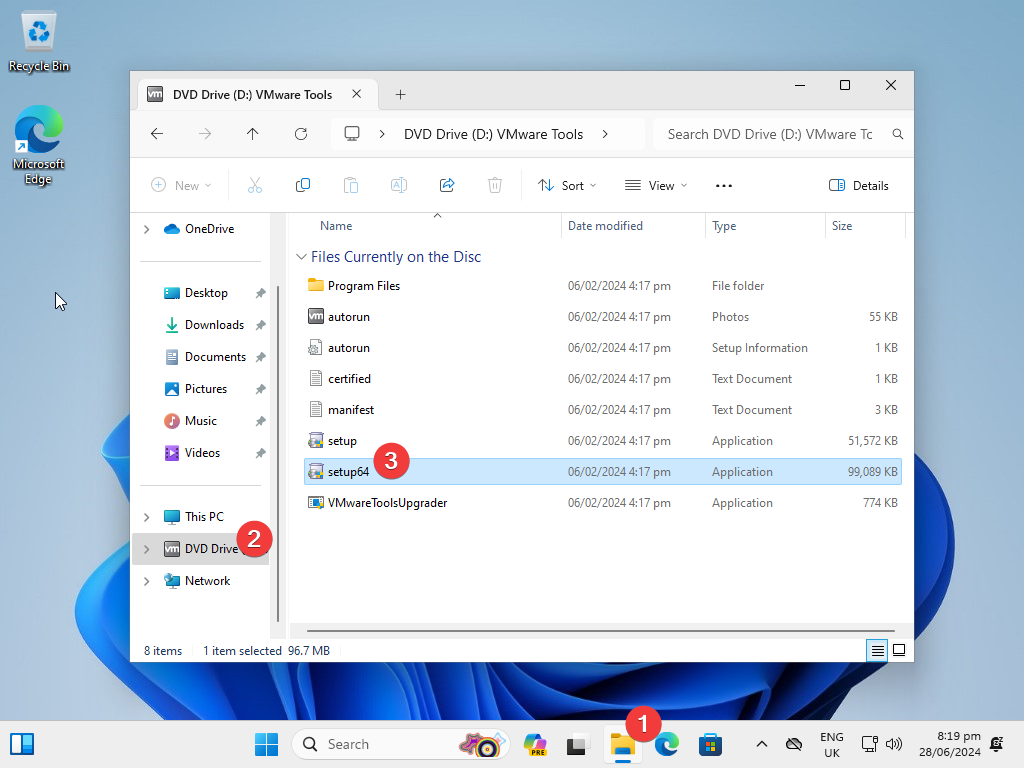Viewport: 1024px width, 768px height.
Task: Open the View dropdown
Action: click(x=655, y=185)
